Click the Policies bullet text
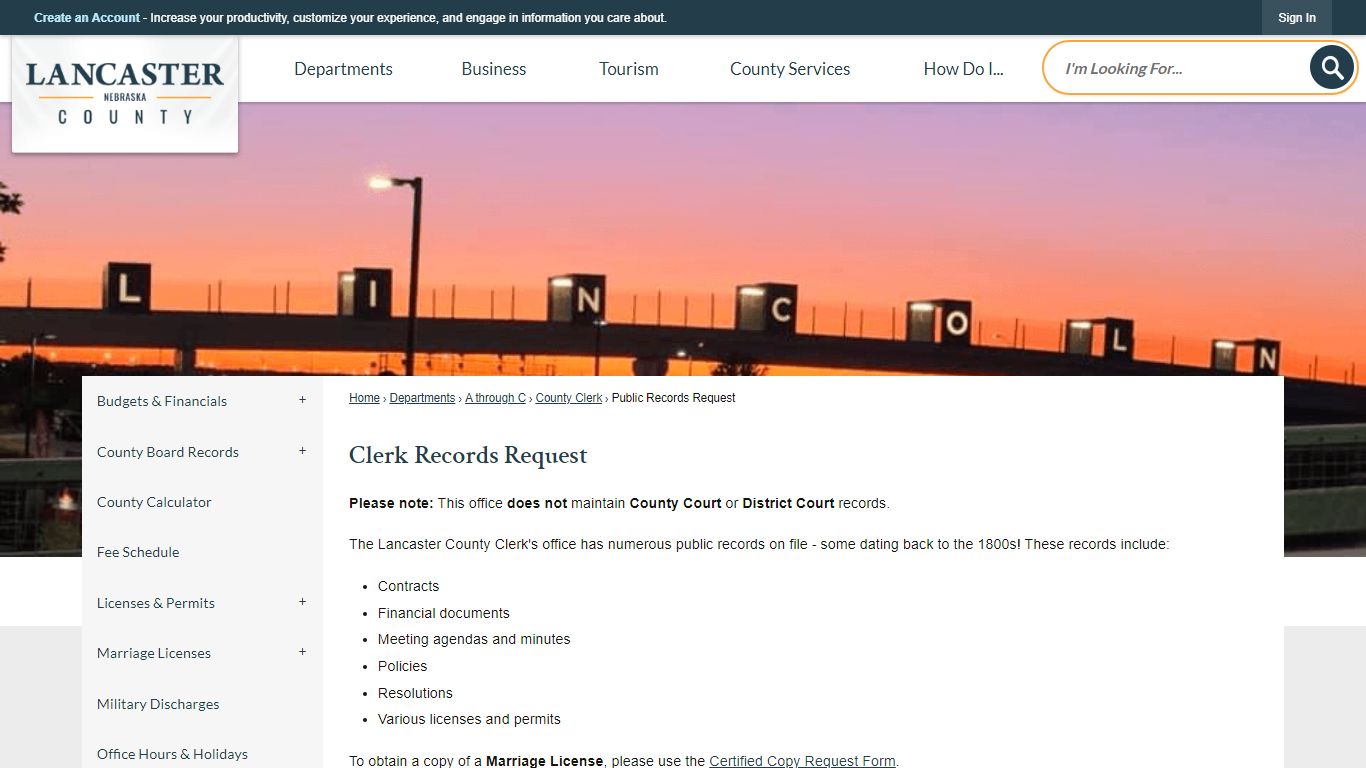 (402, 666)
